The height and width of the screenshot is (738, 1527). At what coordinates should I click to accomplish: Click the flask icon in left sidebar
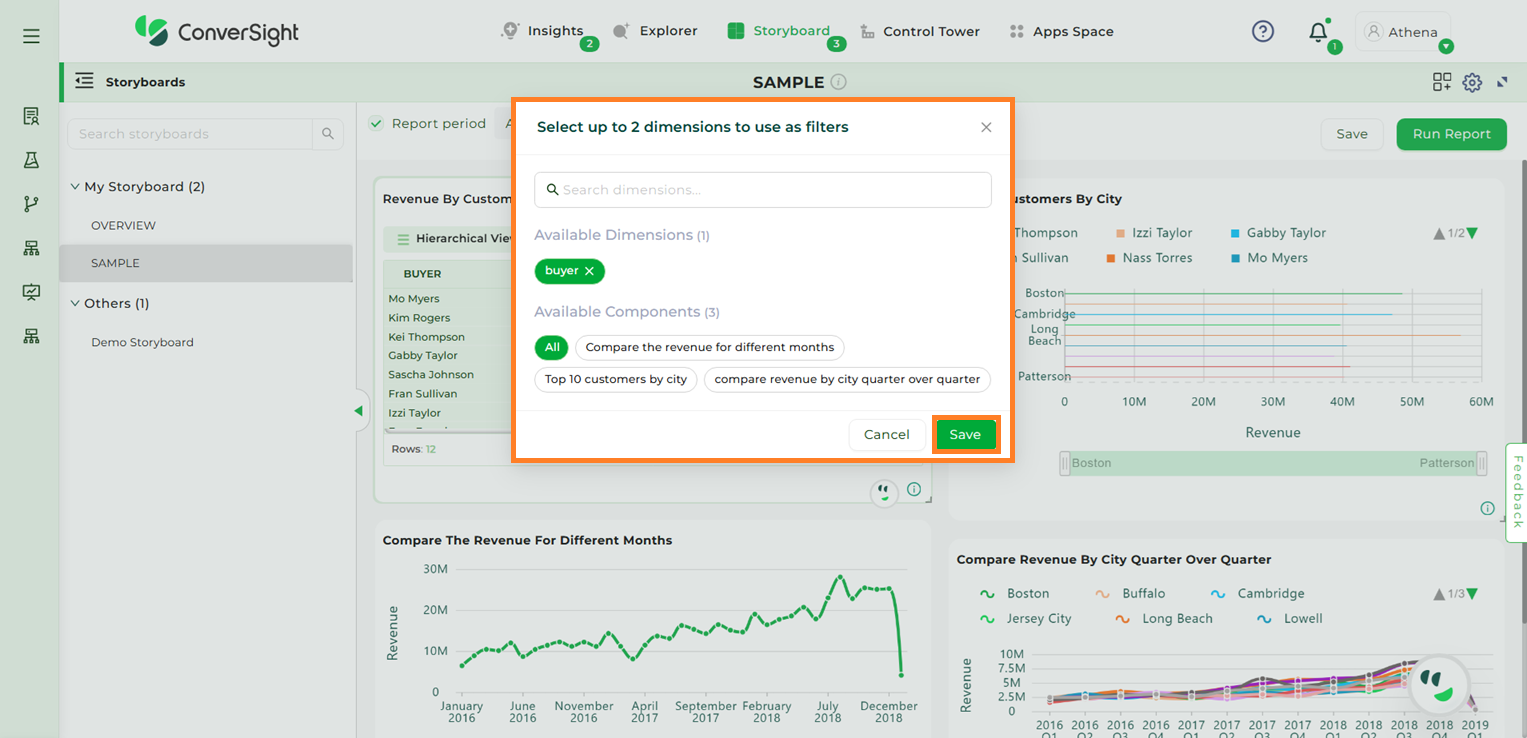click(31, 160)
